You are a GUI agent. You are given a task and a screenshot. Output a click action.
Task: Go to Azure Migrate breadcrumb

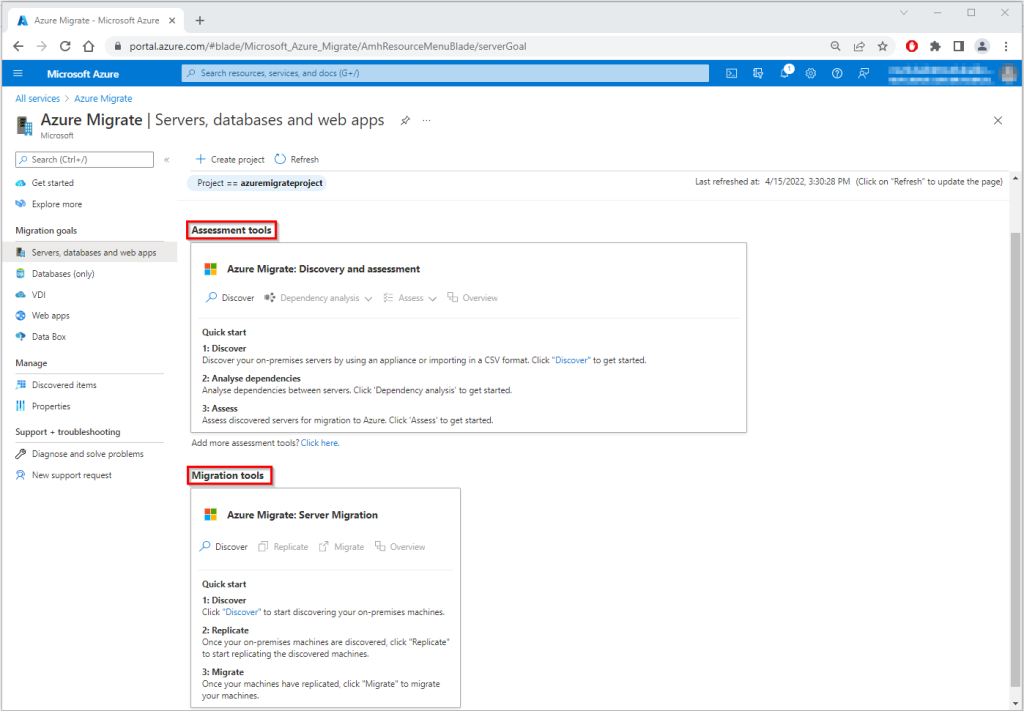point(103,99)
